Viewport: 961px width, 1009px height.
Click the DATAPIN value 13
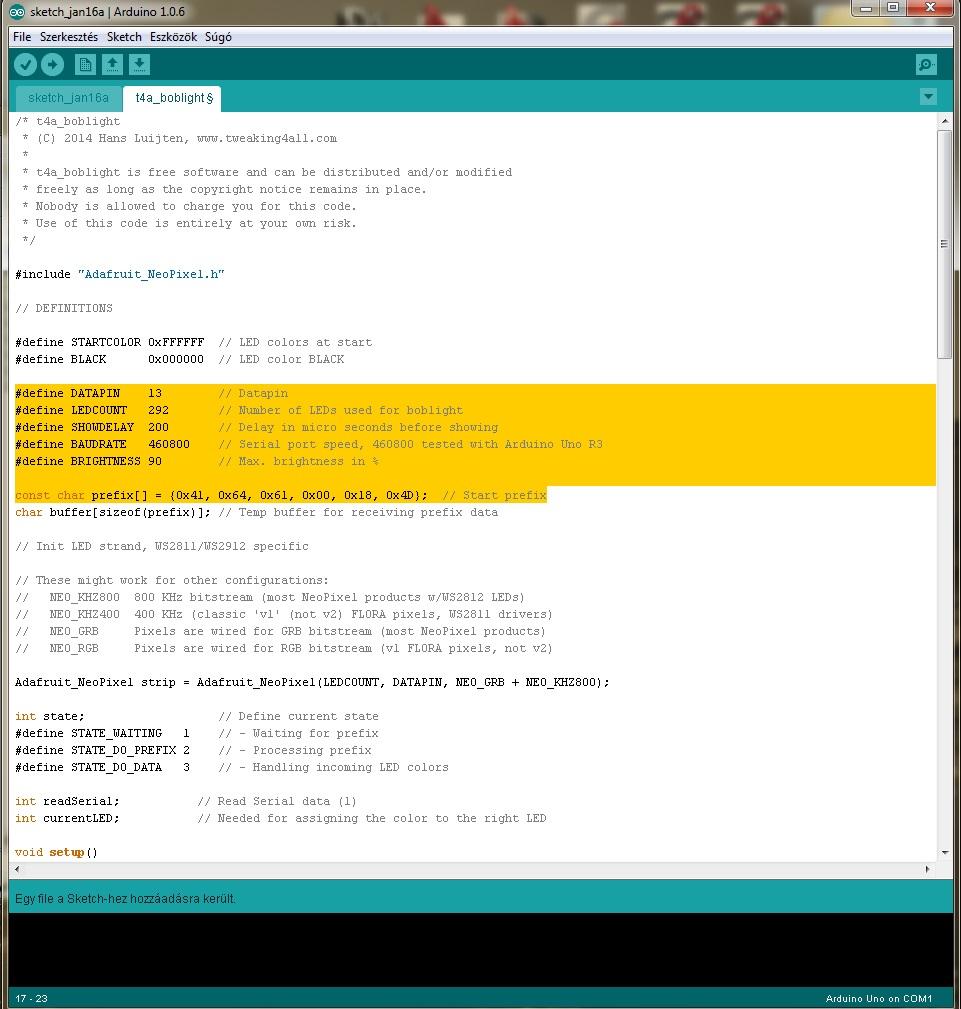pos(154,393)
